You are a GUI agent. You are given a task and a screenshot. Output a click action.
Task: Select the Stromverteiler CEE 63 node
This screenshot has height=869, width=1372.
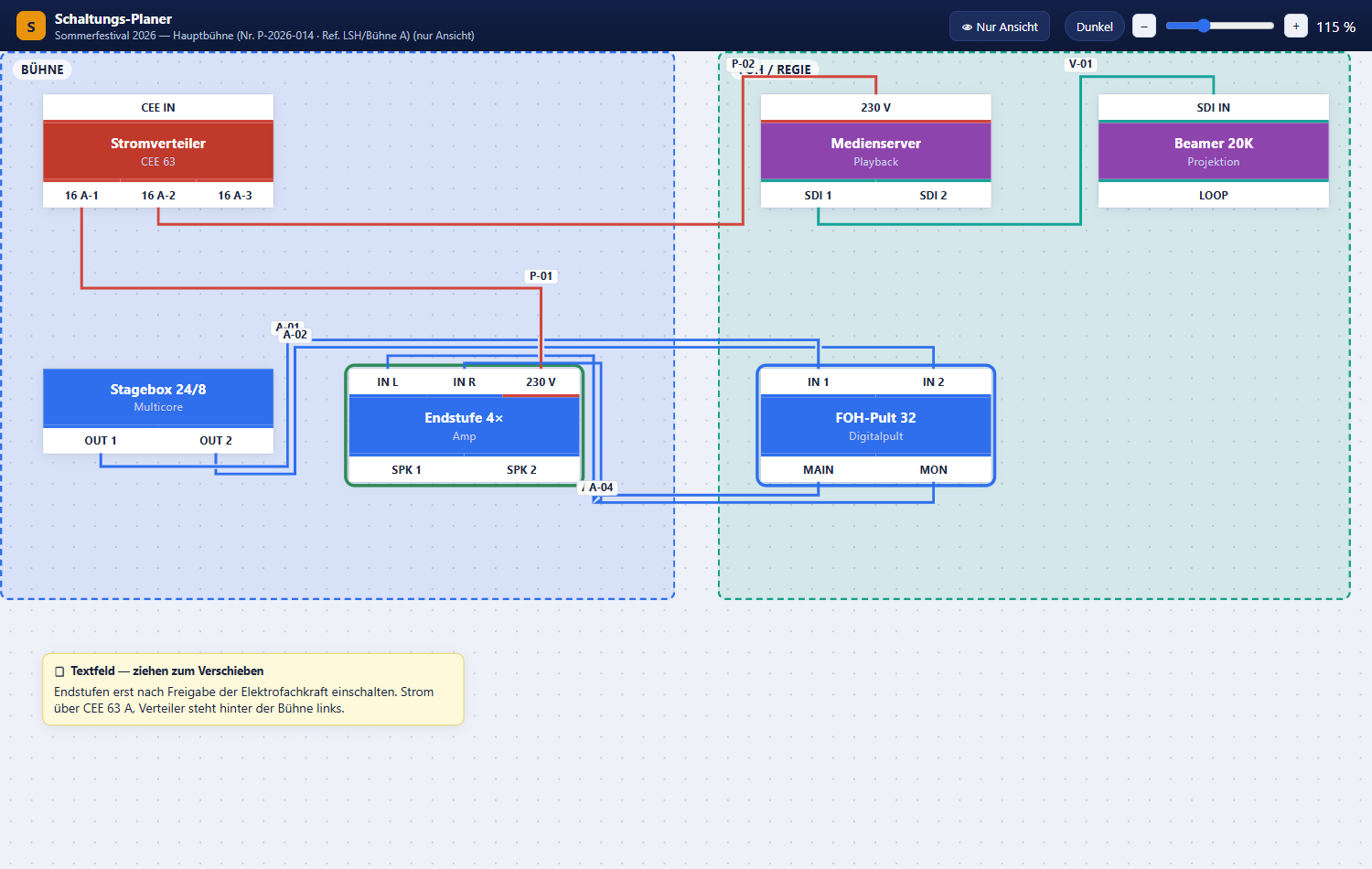(x=158, y=151)
